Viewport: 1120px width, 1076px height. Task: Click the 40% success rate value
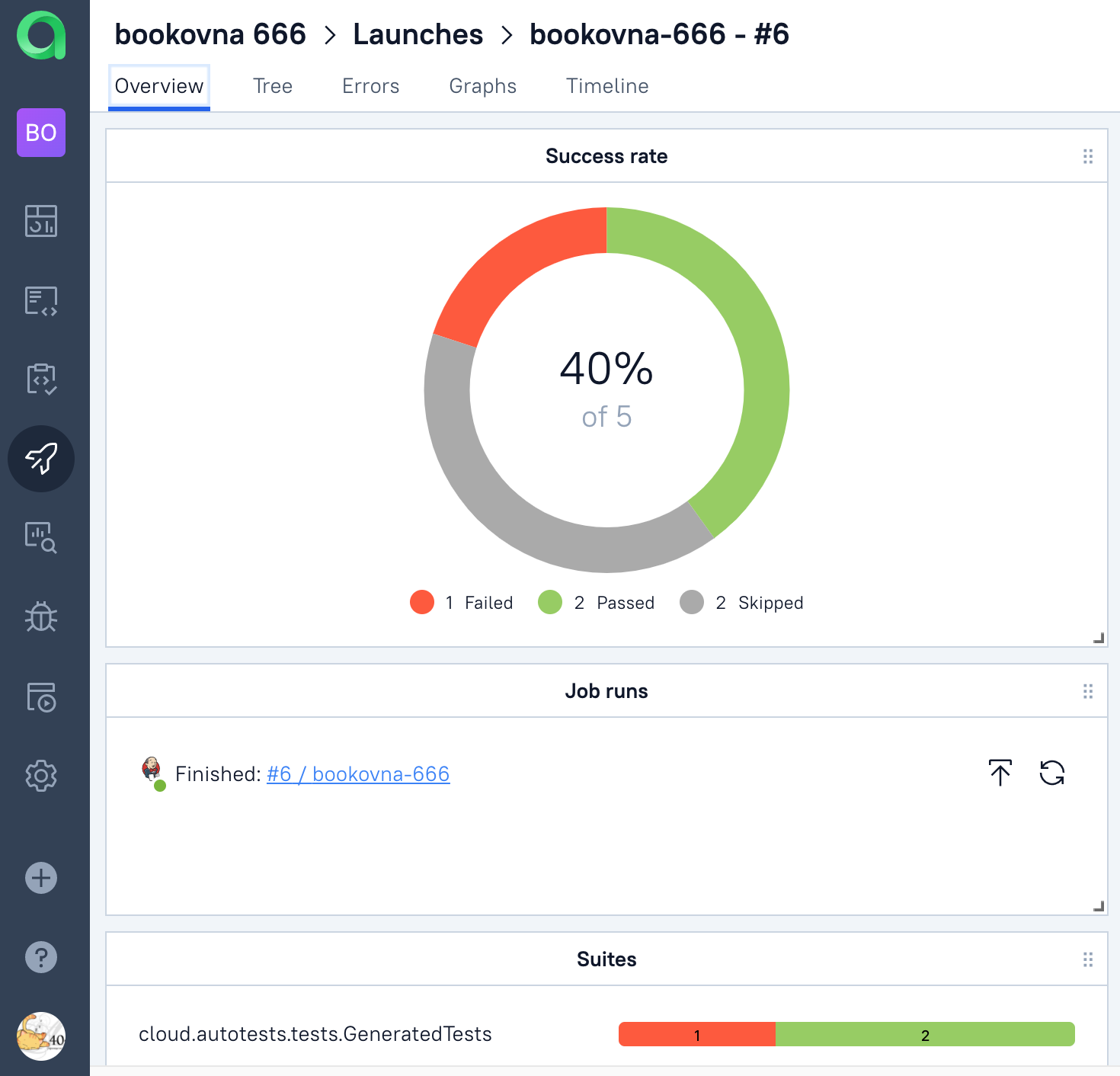click(606, 369)
